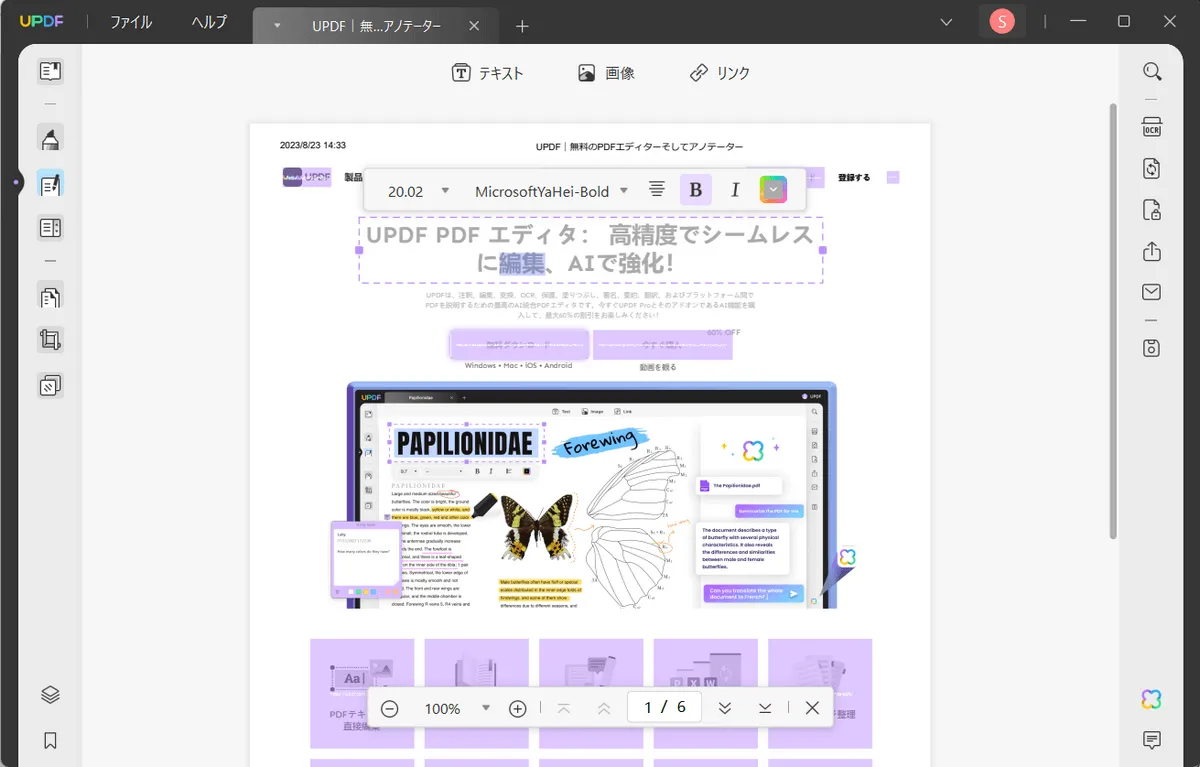Toggle Italic text formatting
The width and height of the screenshot is (1200, 767).
735,190
